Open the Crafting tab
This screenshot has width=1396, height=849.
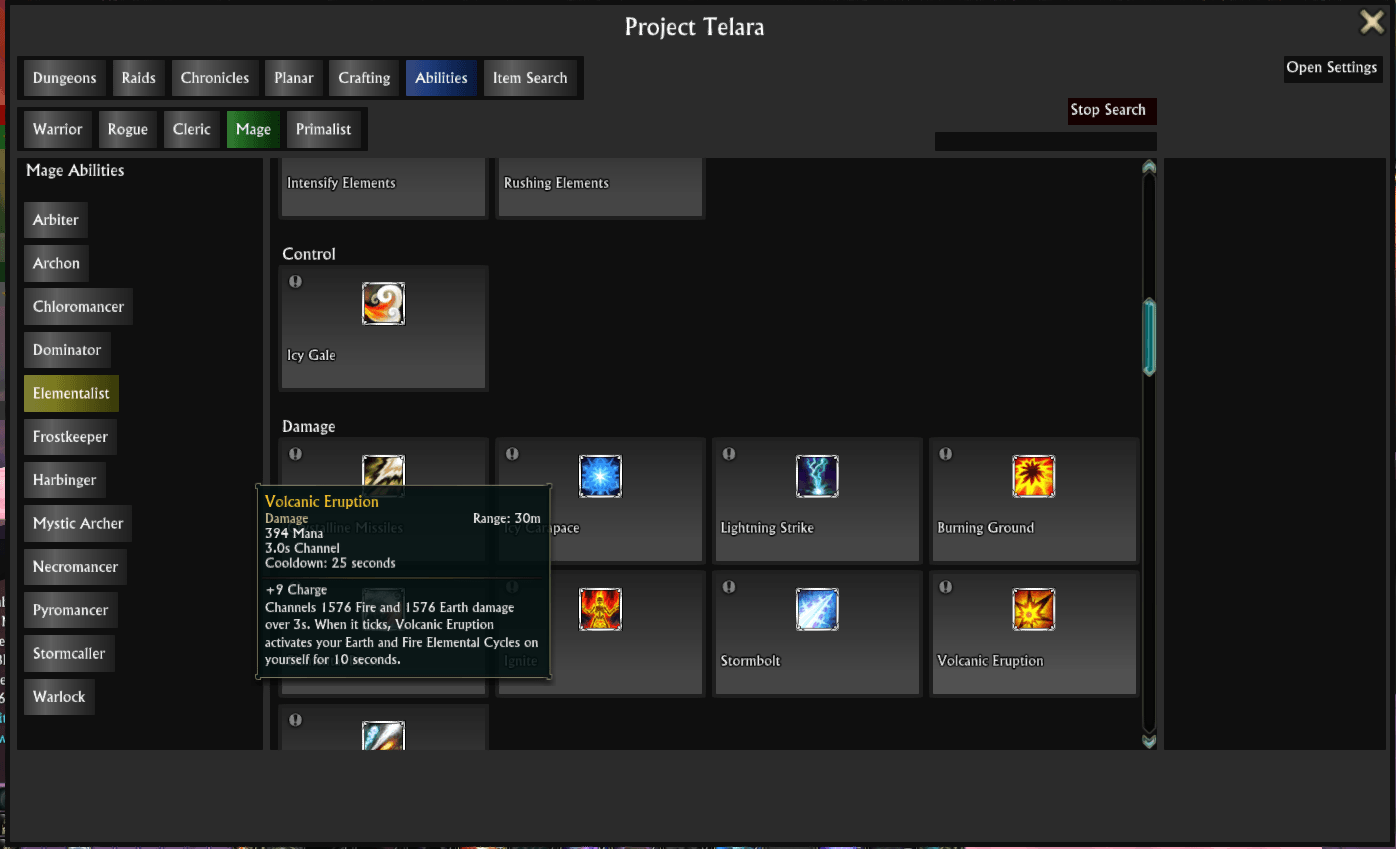(364, 78)
